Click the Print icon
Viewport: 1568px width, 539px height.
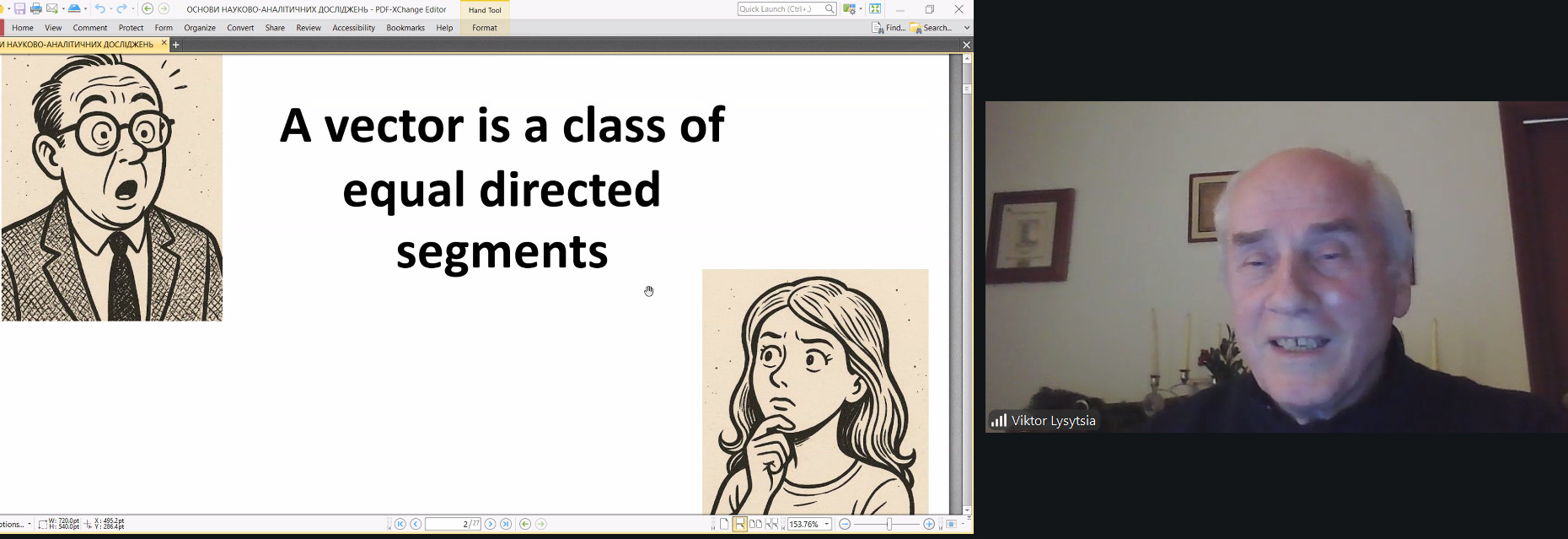tap(36, 9)
